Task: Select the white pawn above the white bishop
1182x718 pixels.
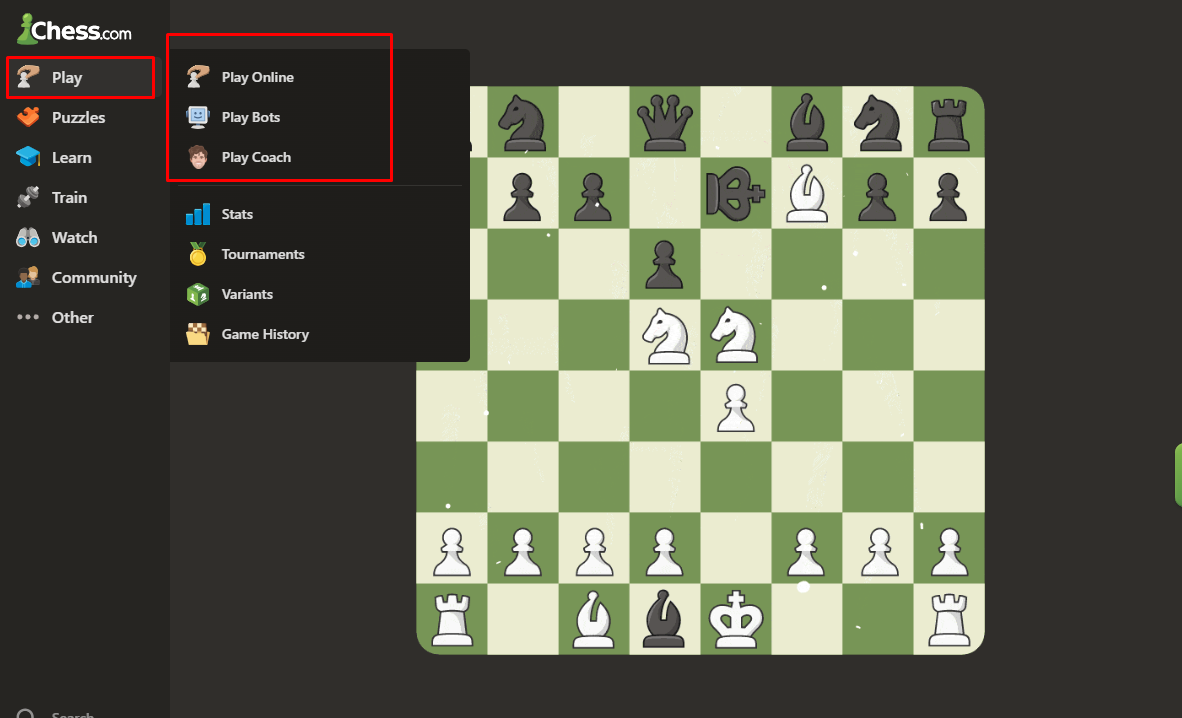Action: pos(593,551)
